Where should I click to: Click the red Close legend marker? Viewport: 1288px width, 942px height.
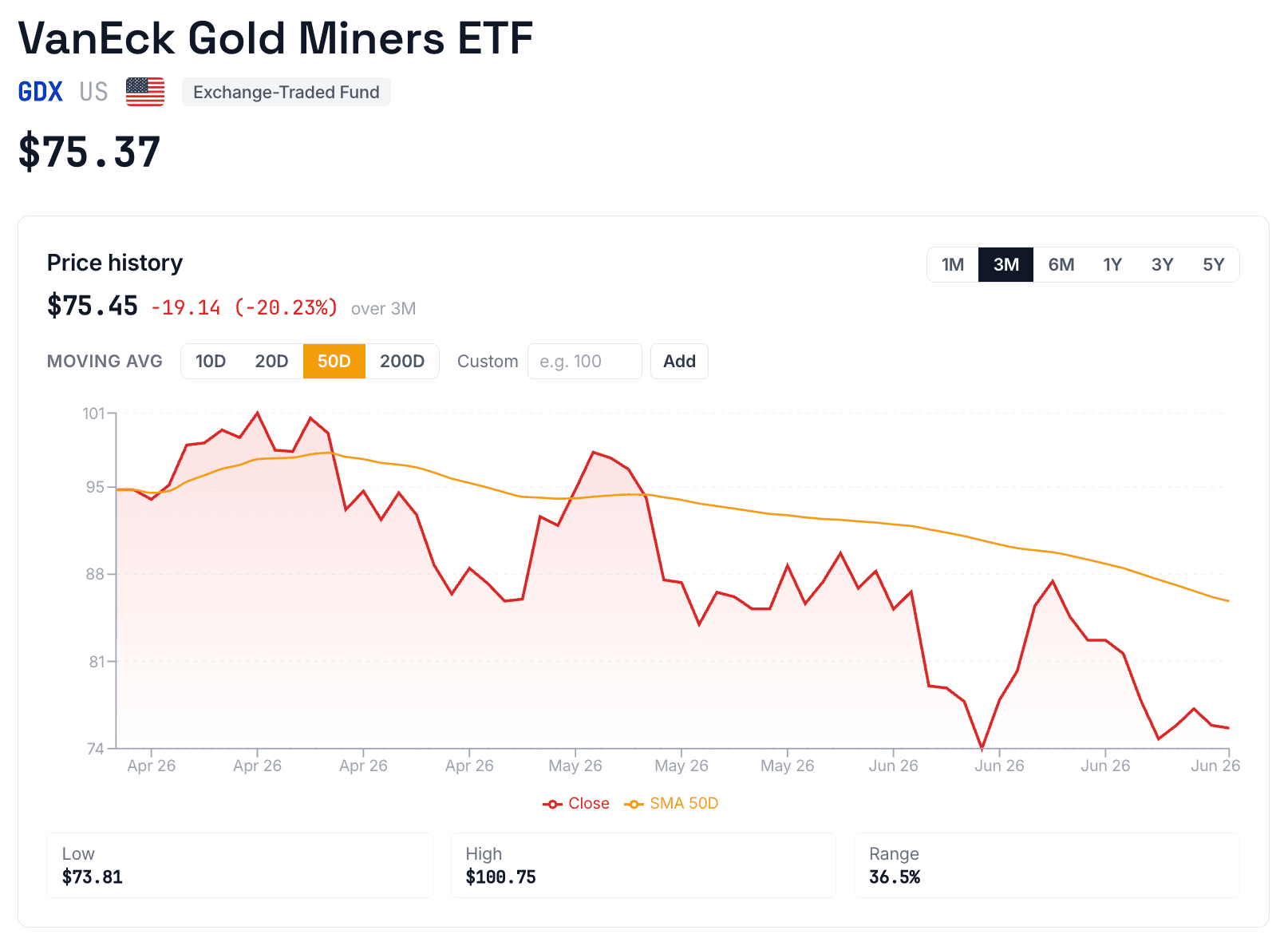[x=552, y=804]
